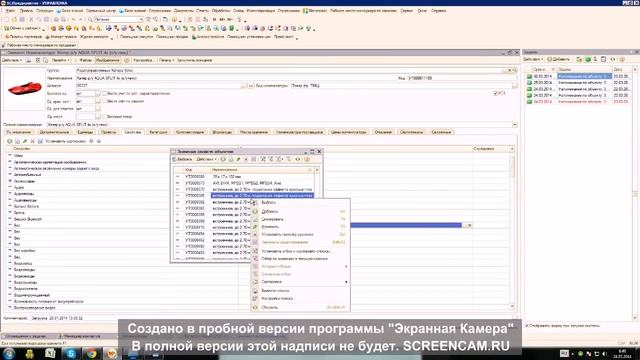The image size is (640, 360).
Task: Click the icon beside Обмен с сайтом
Action: pyautogui.click(x=6, y=28)
